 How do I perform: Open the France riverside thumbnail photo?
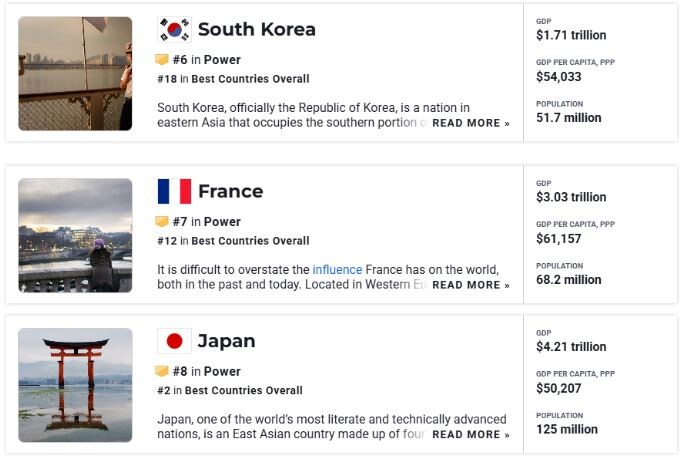pyautogui.click(x=75, y=235)
